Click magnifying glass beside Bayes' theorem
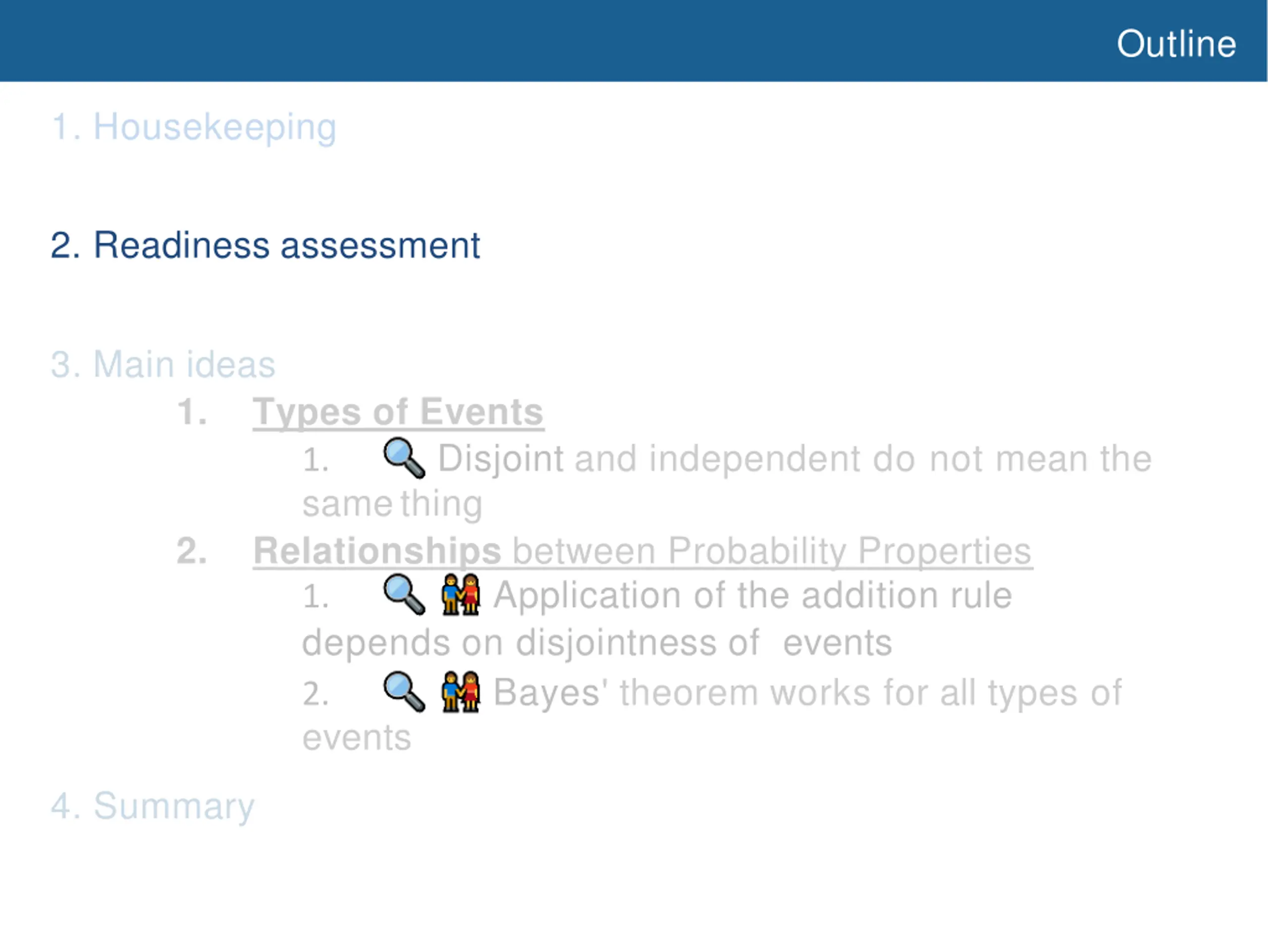1268x952 pixels. pyautogui.click(x=404, y=692)
